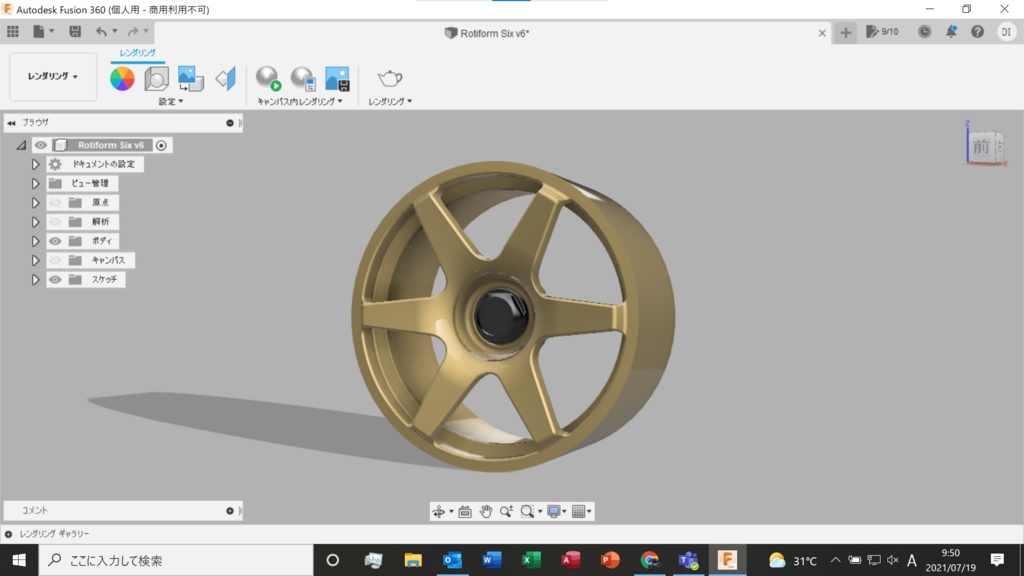Select the Orbit navigation tool
This screenshot has height=576, width=1024.
pos(438,511)
